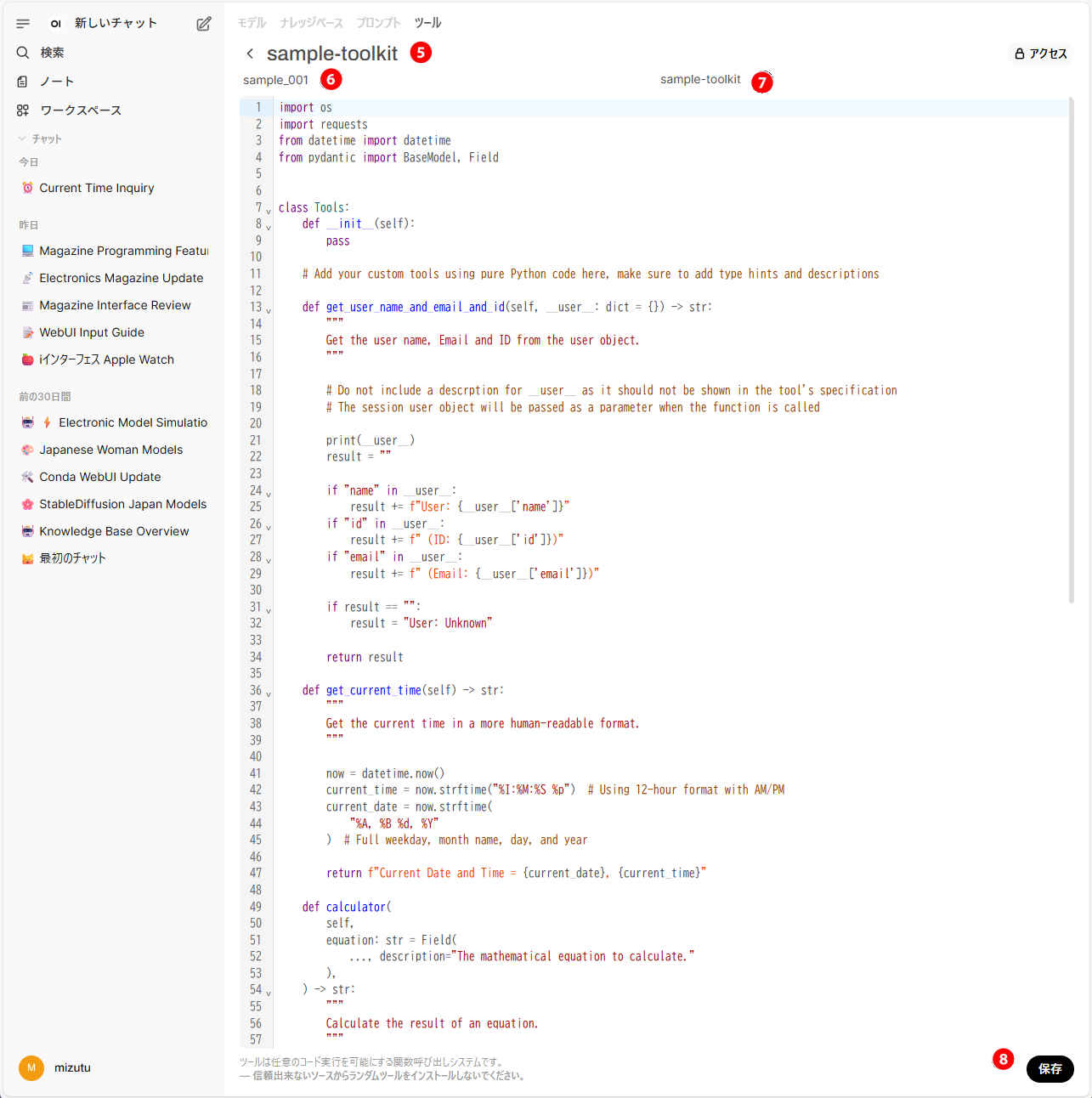Edit the sample-toolkit description field
This screenshot has height=1098, width=1092.
(700, 79)
